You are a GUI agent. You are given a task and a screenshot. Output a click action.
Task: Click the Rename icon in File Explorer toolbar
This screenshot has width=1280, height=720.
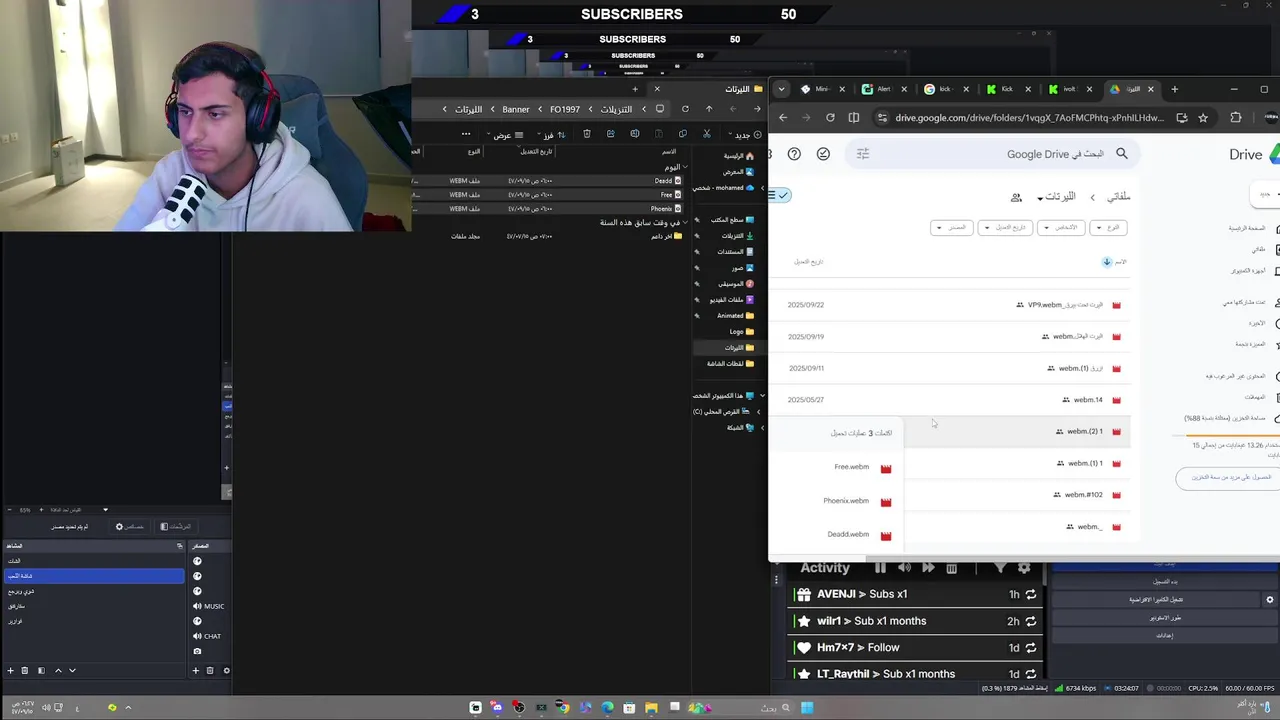(x=634, y=134)
